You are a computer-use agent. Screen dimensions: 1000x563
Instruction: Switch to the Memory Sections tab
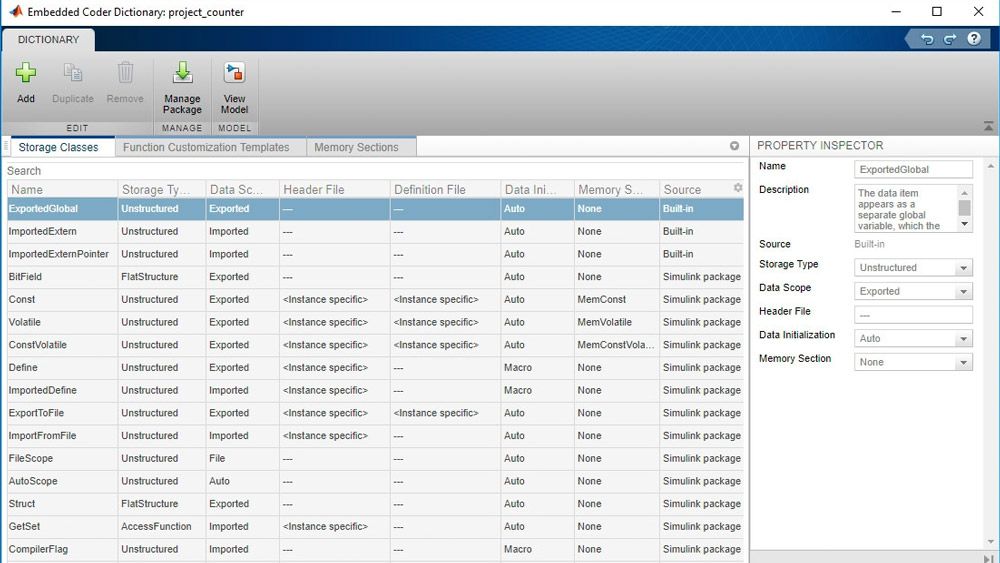click(356, 147)
